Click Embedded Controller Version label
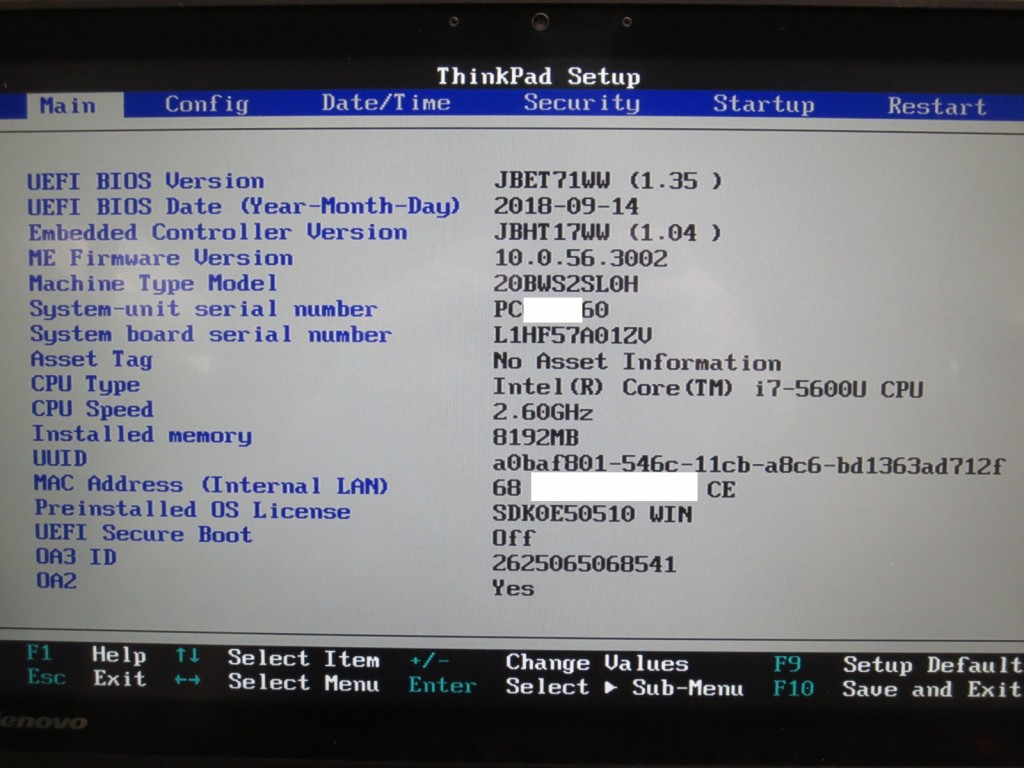The height and width of the screenshot is (768, 1024). pyautogui.click(x=217, y=232)
